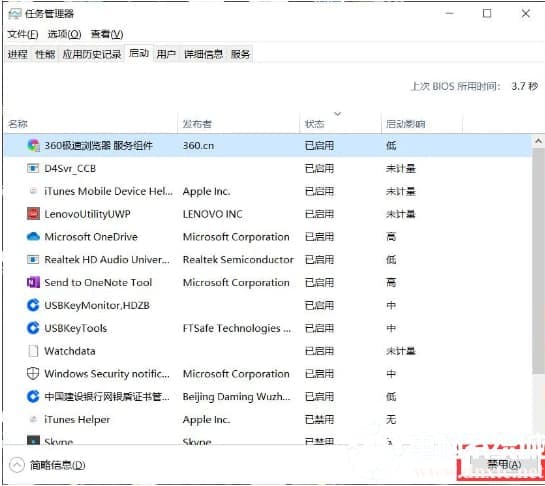Maximize the Task Manager window
The image size is (545, 486).
tap(487, 14)
